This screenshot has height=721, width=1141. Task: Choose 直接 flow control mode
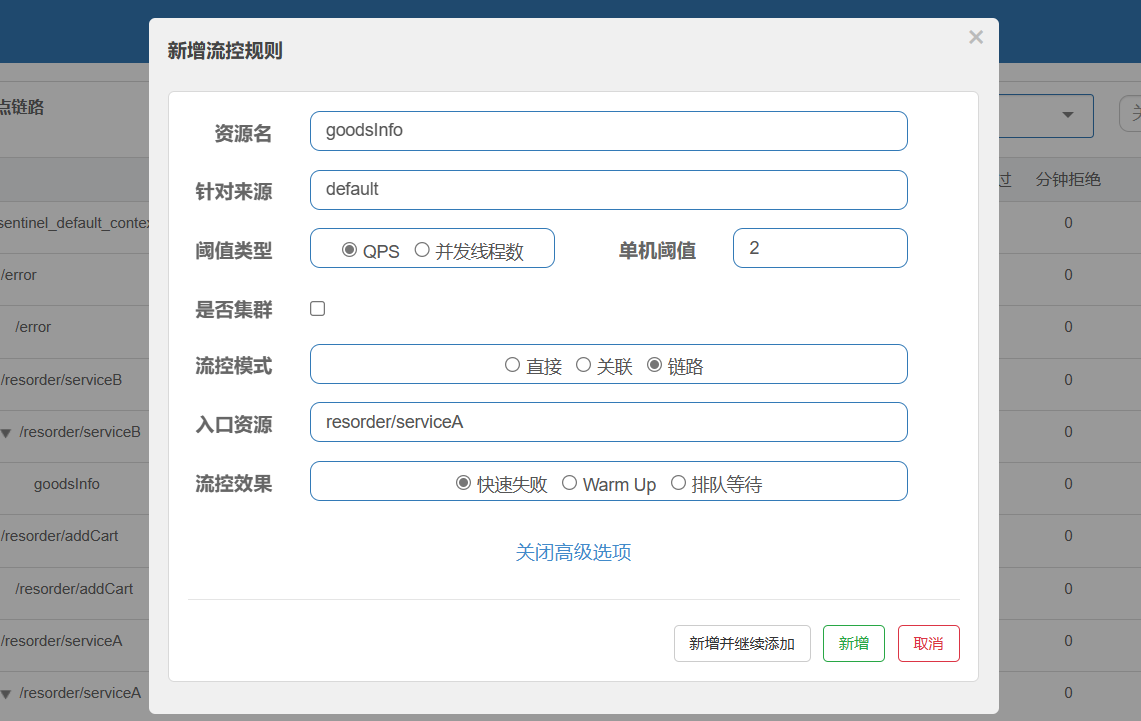[x=512, y=366]
